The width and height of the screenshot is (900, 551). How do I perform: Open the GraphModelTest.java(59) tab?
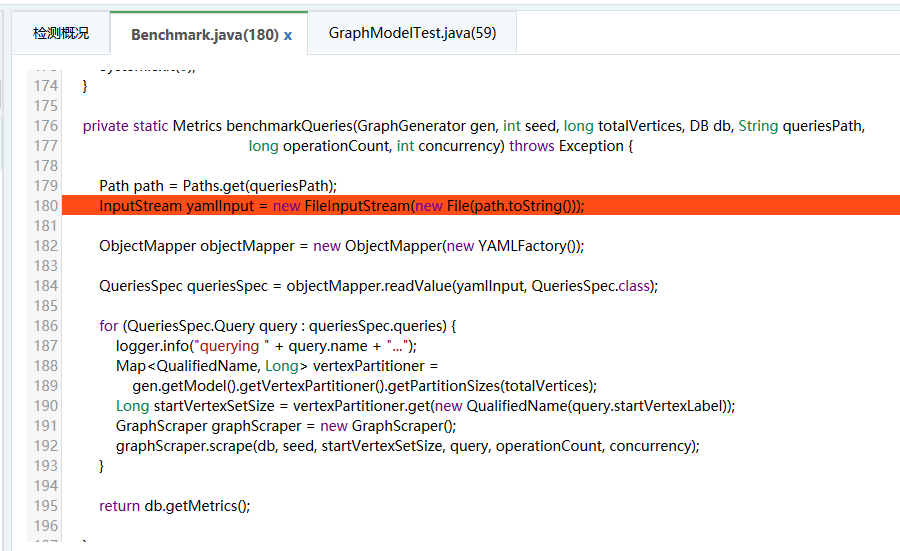coord(412,33)
